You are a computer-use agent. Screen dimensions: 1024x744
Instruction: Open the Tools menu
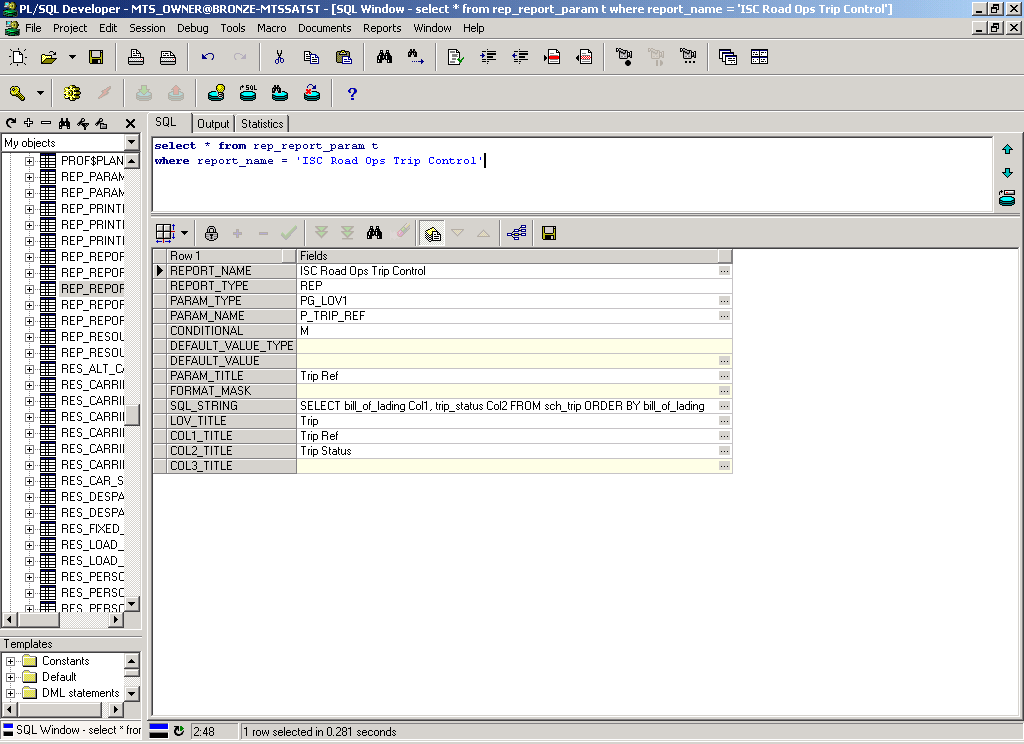232,28
